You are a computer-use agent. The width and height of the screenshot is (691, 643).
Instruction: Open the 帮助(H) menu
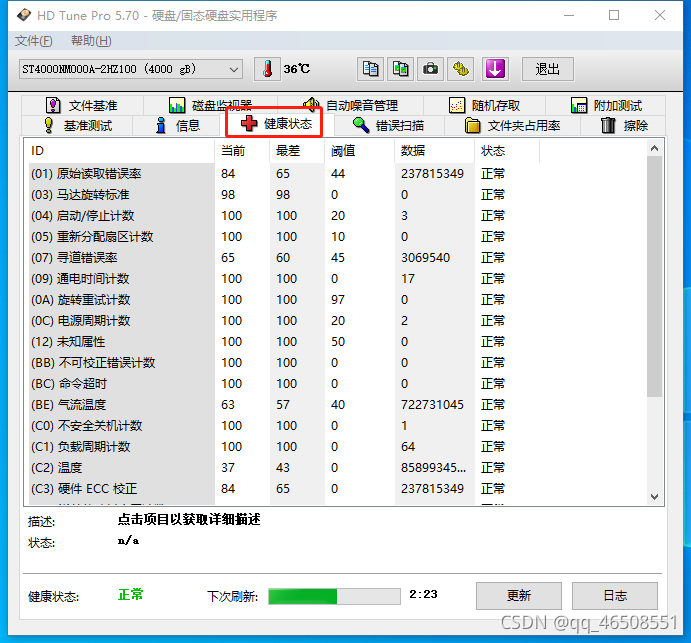pyautogui.click(x=91, y=41)
